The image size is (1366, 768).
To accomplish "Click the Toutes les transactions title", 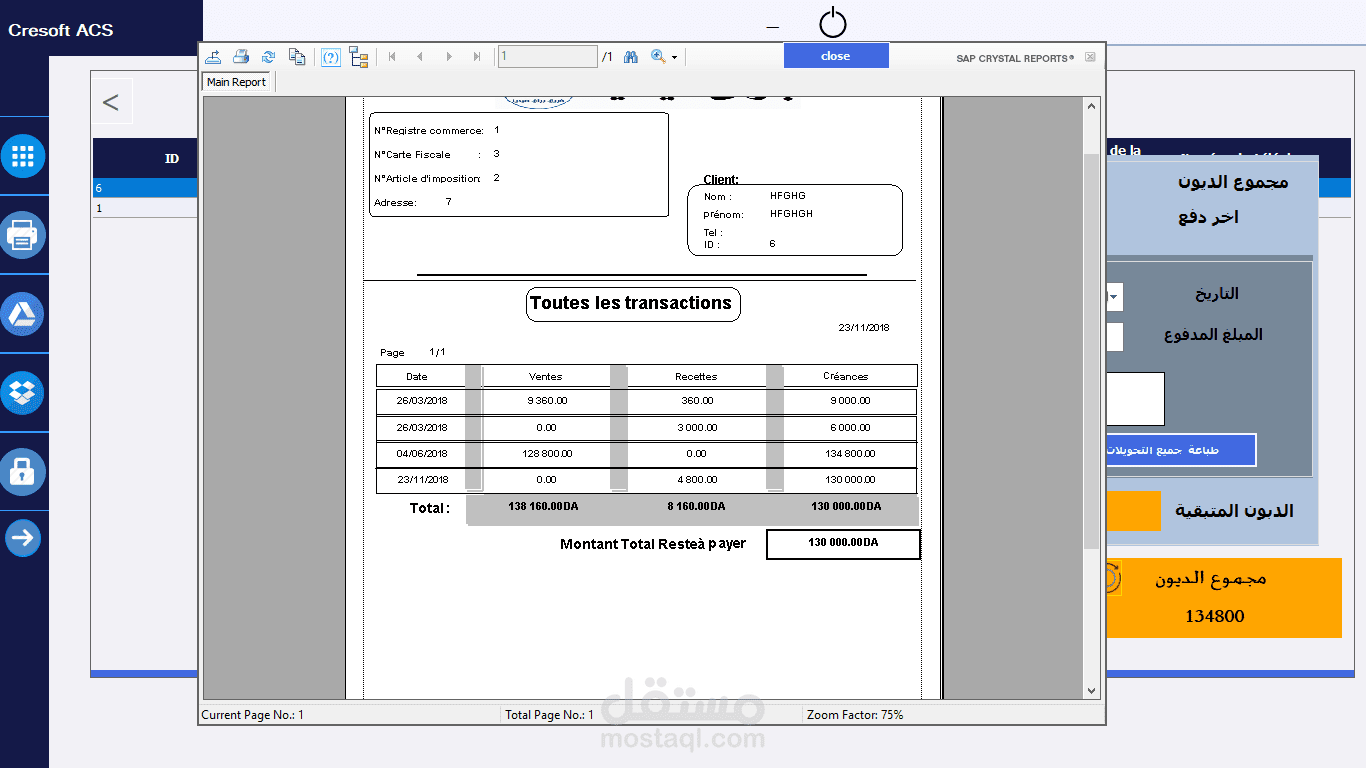I will point(631,303).
